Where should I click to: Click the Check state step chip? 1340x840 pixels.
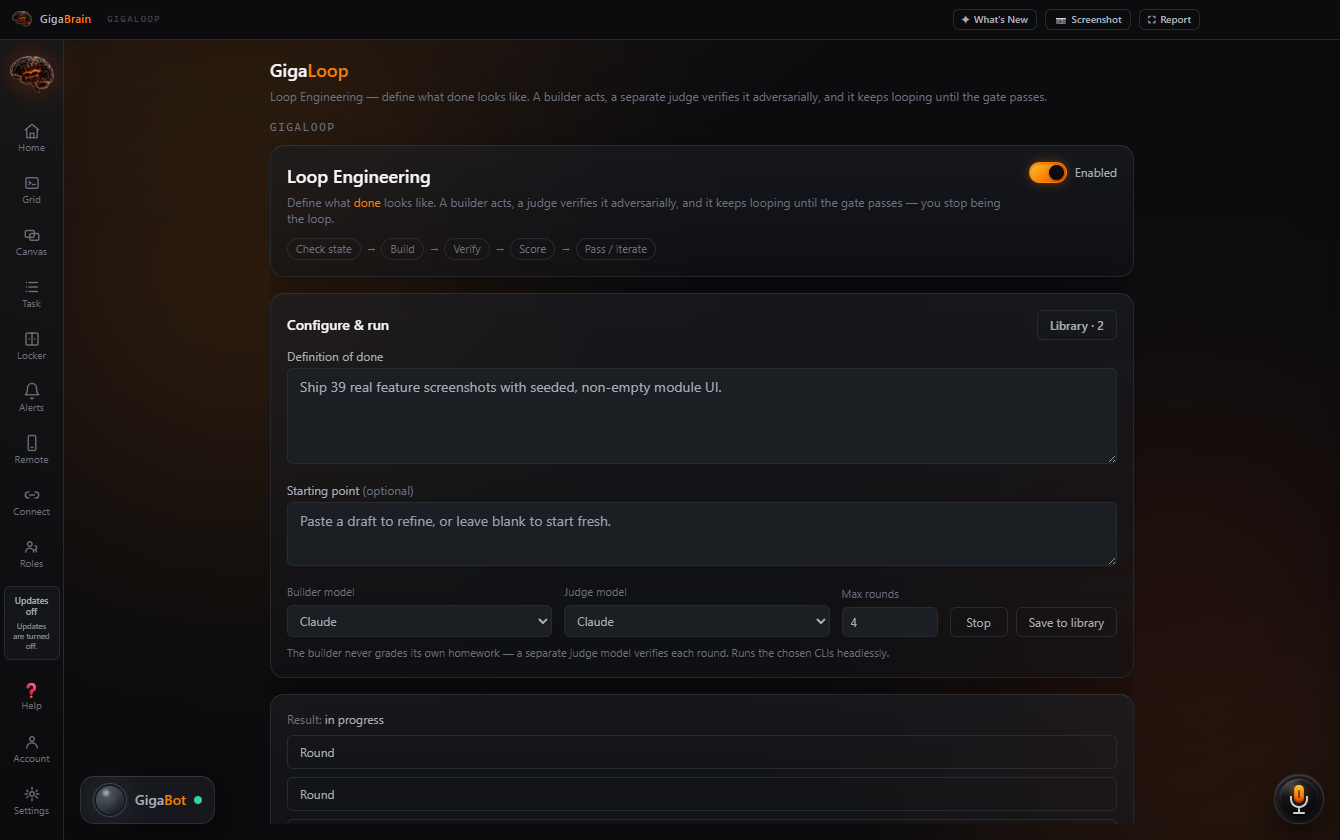(x=324, y=249)
